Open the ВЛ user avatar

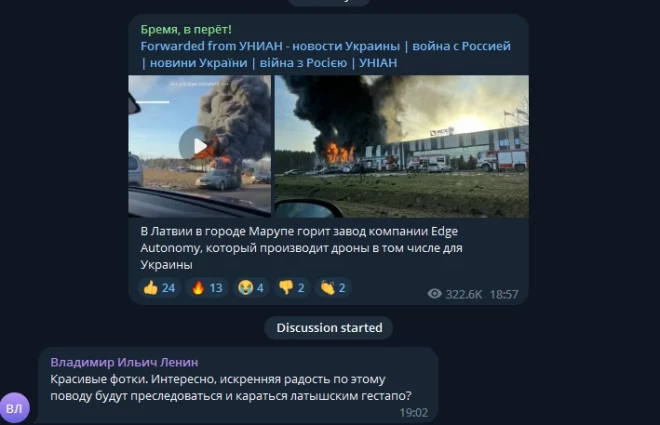tap(15, 408)
